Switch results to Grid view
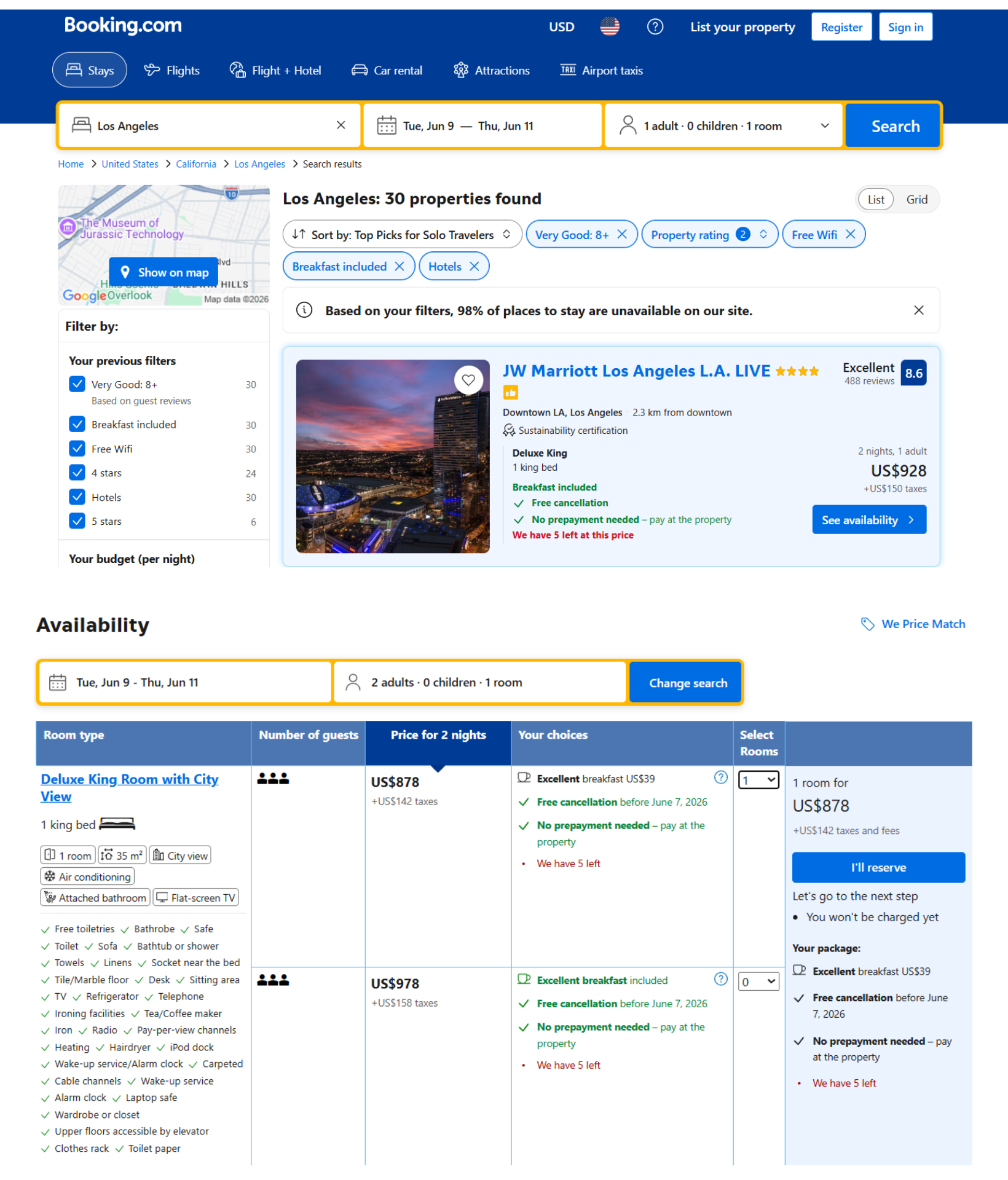This screenshot has width=1008, height=1180. 916,200
